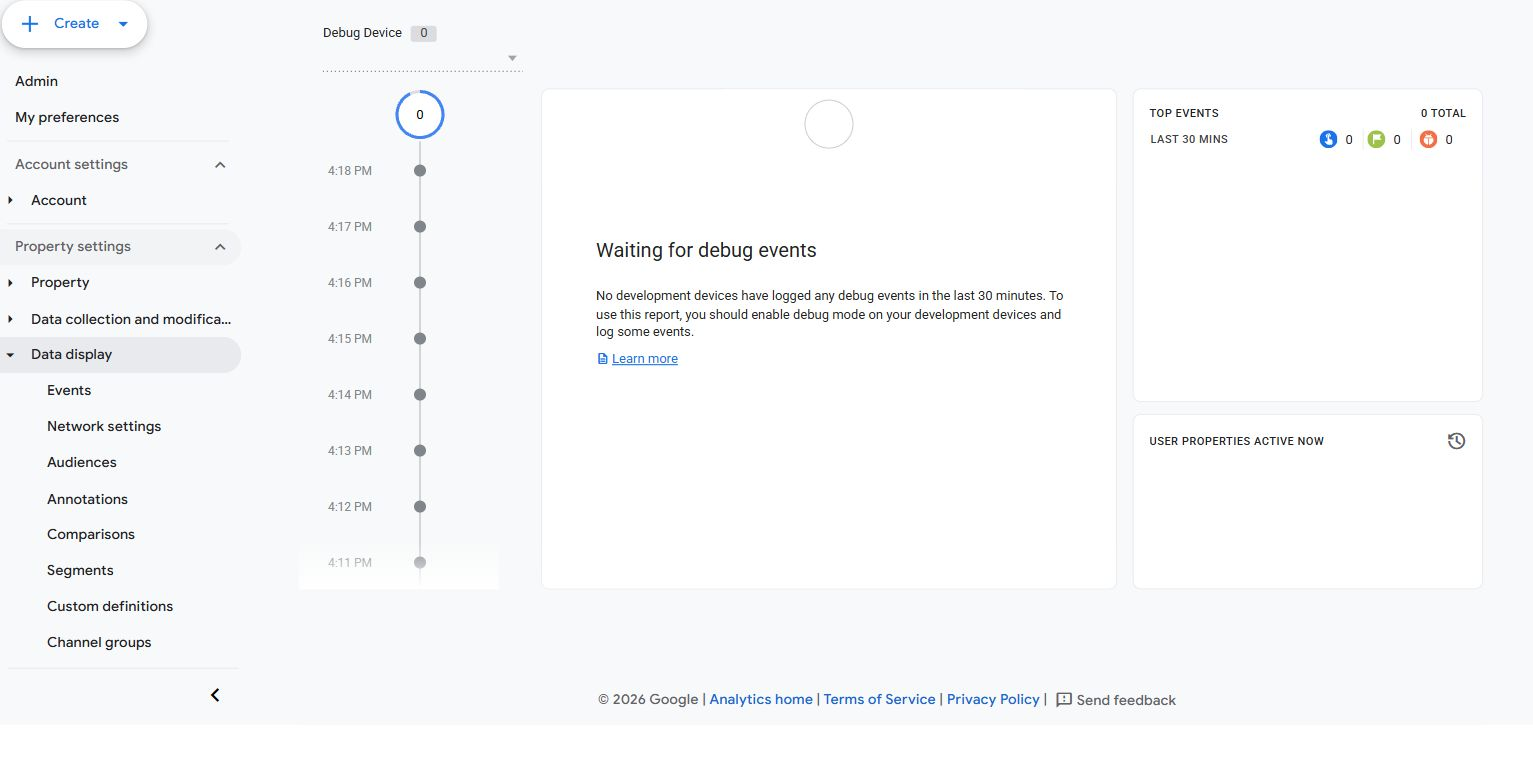This screenshot has height=778, width=1533.
Task: Open Events under Data display
Action: [x=69, y=390]
